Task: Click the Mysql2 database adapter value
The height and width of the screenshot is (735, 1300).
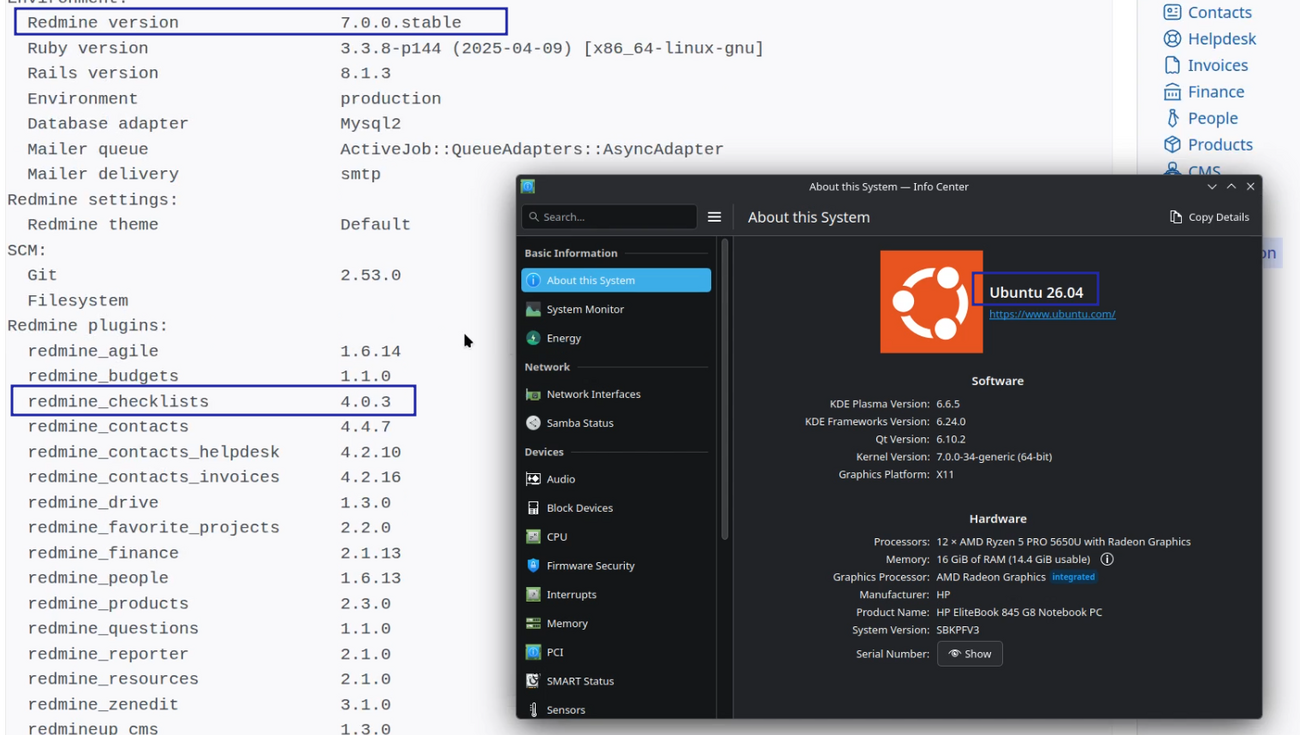Action: [370, 124]
